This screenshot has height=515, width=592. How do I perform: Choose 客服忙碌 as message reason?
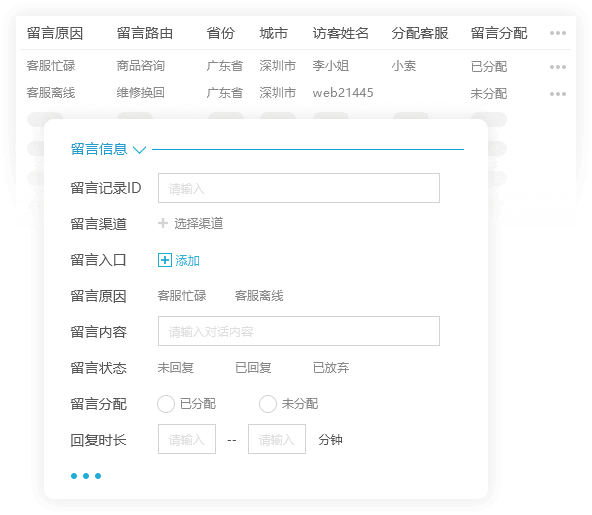click(x=182, y=296)
